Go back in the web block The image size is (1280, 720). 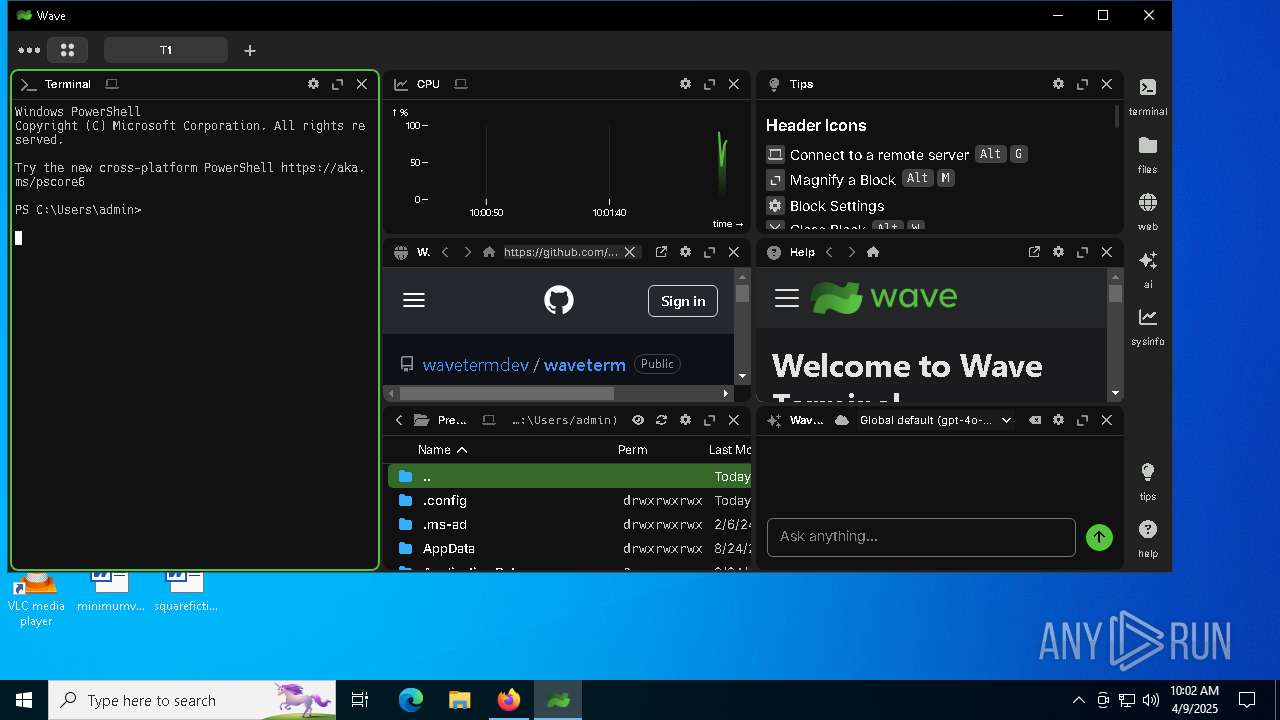pos(445,252)
